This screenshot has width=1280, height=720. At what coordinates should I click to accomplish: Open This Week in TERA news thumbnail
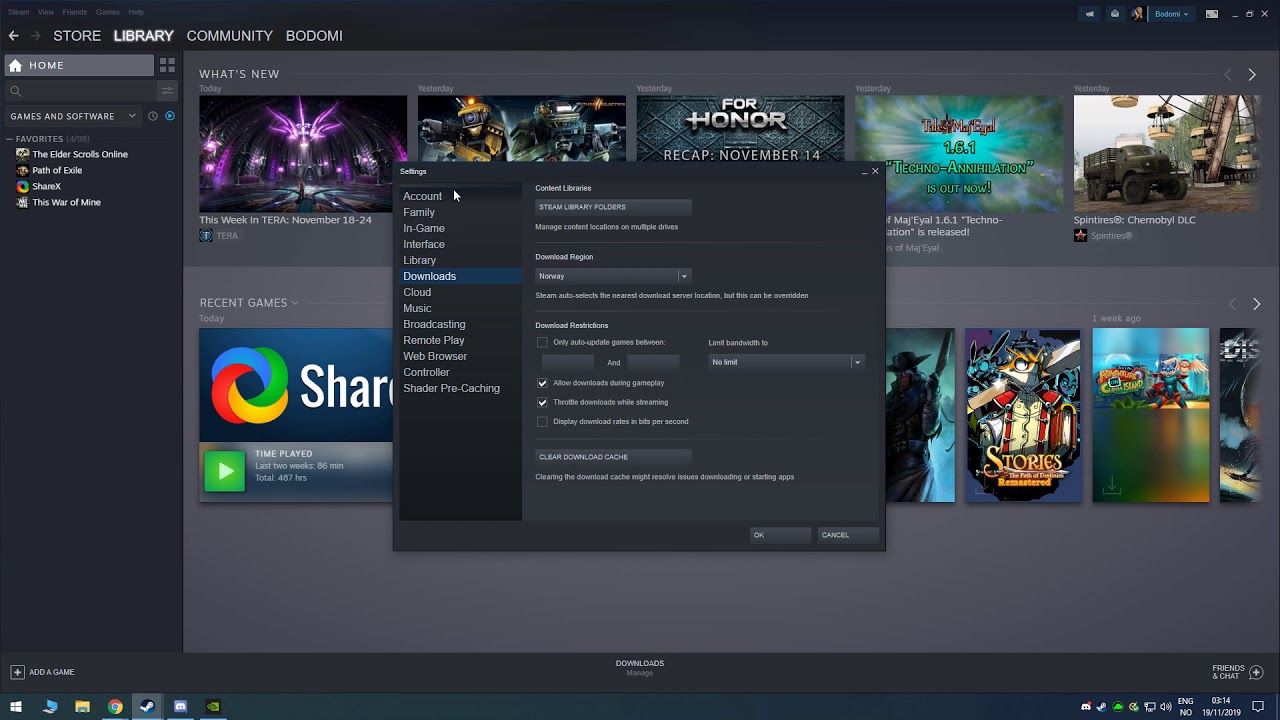coord(303,153)
